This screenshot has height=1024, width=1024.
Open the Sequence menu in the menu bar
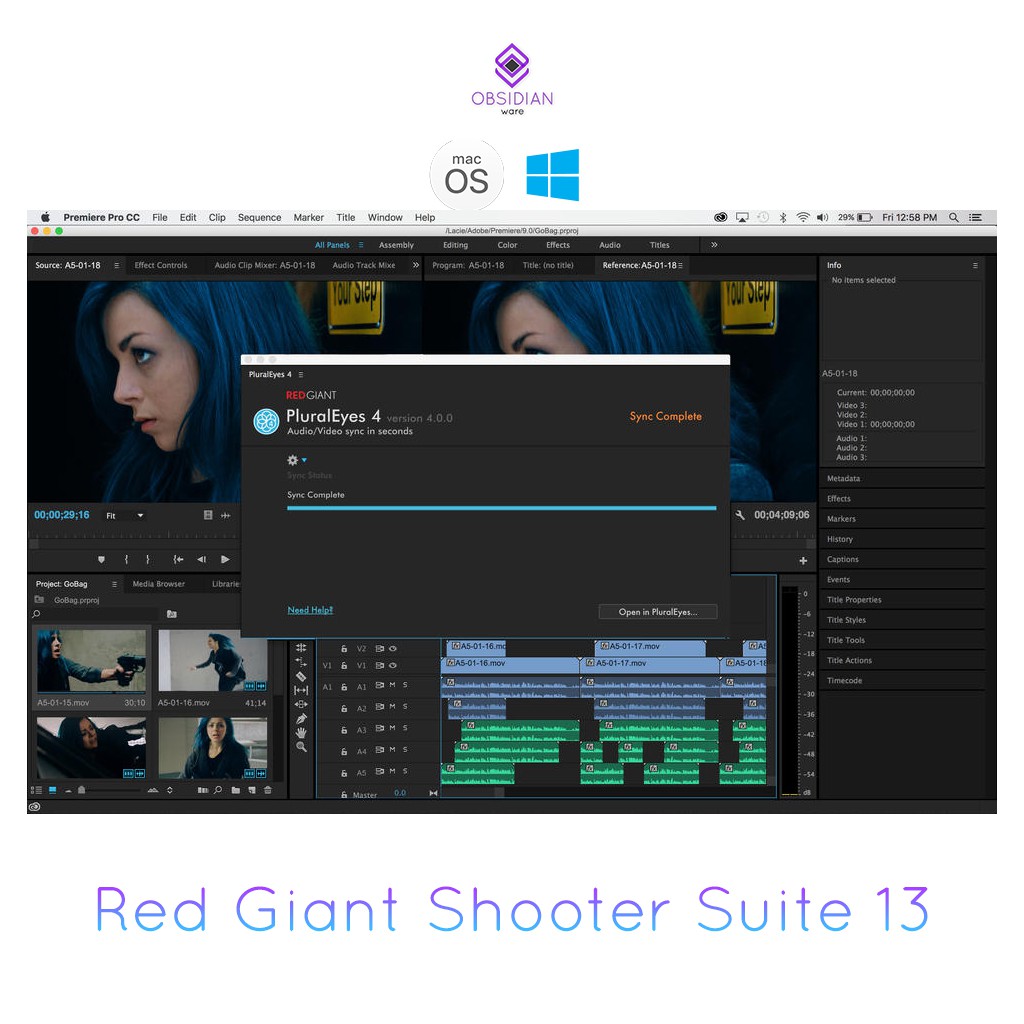[259, 217]
